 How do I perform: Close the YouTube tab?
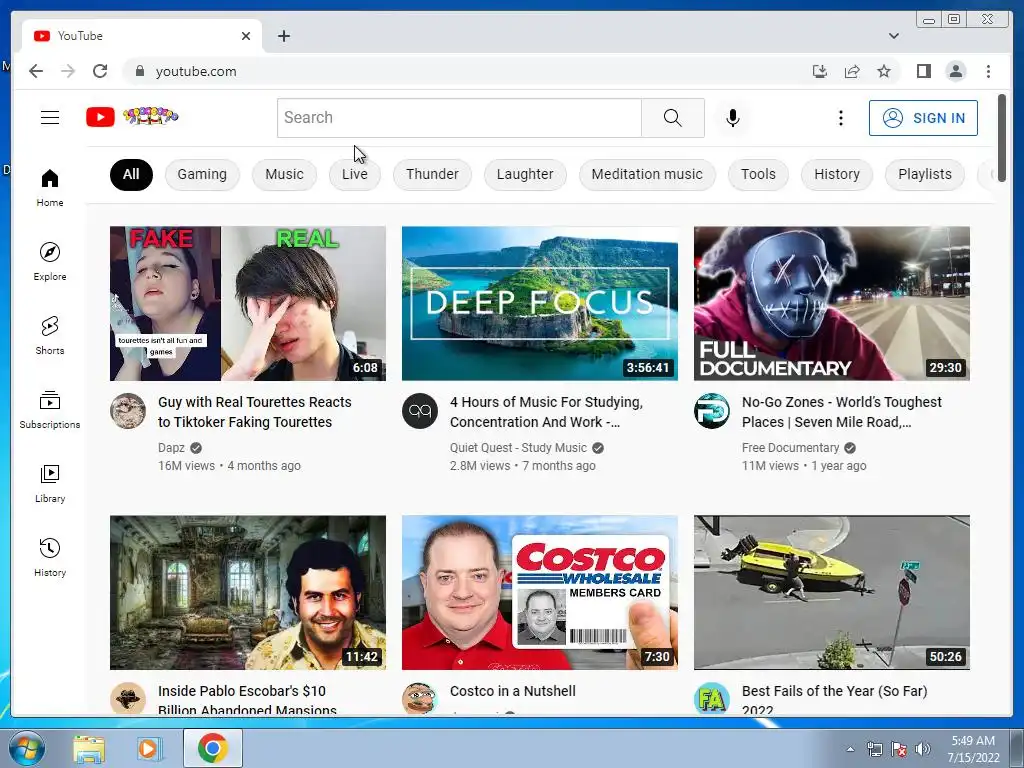246,36
